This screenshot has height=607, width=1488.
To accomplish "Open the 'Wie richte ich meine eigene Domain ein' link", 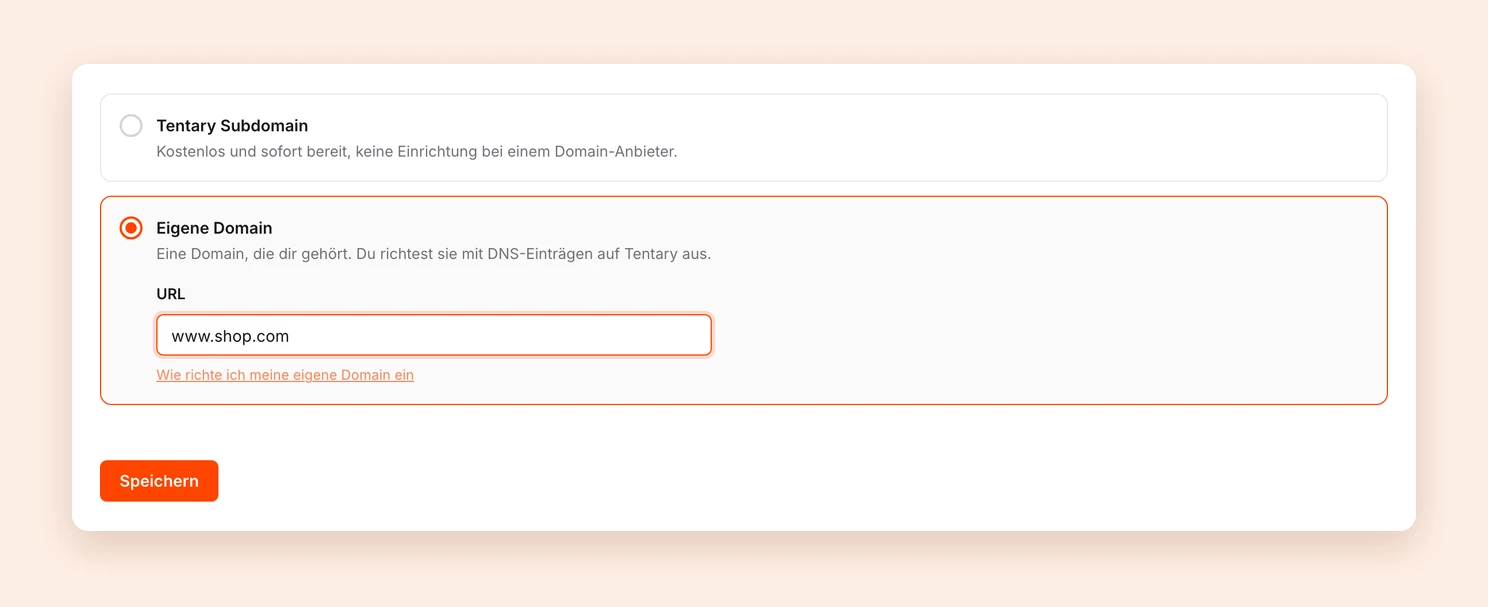I will (x=285, y=375).
